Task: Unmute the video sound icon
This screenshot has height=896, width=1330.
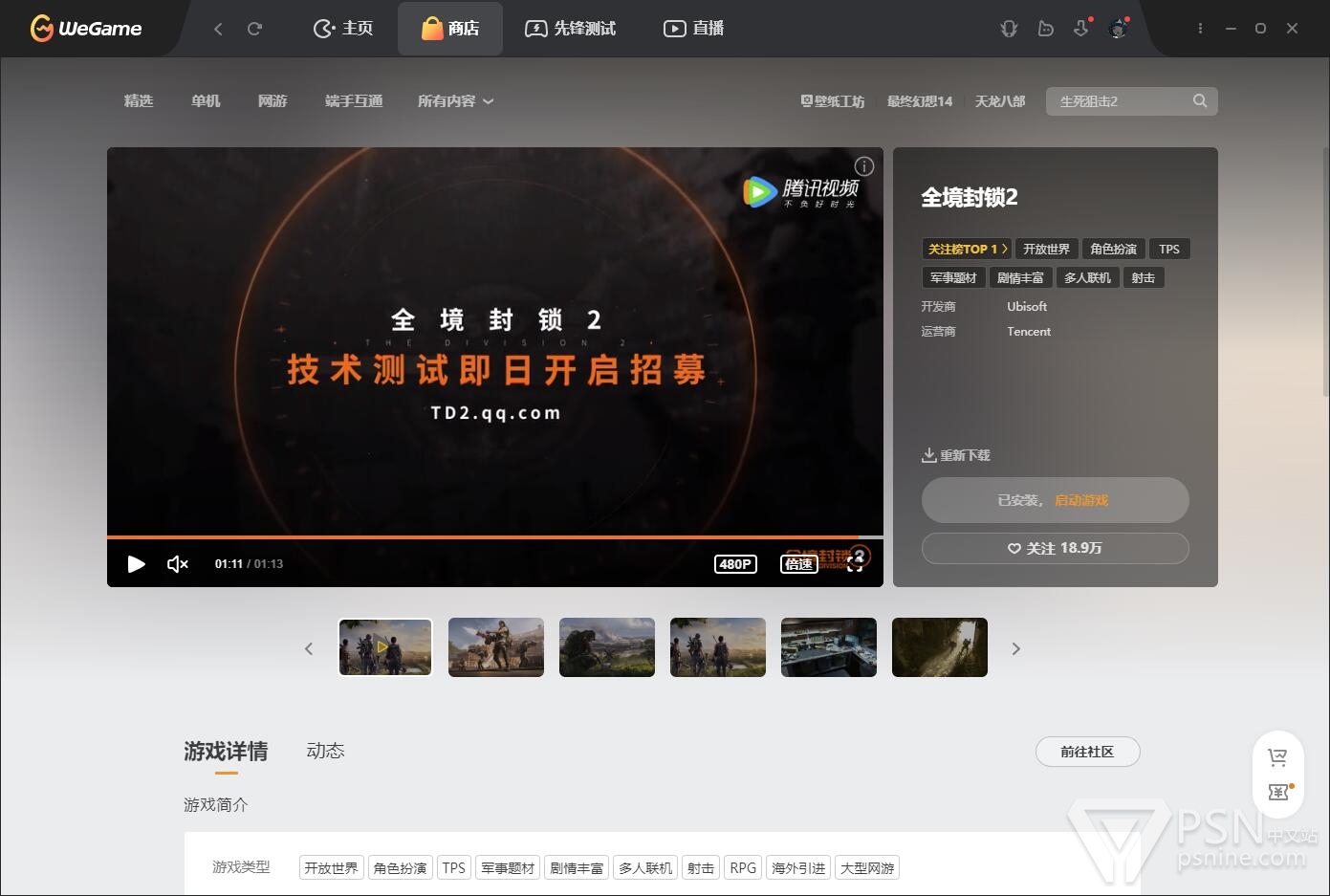Action: pyautogui.click(x=178, y=564)
